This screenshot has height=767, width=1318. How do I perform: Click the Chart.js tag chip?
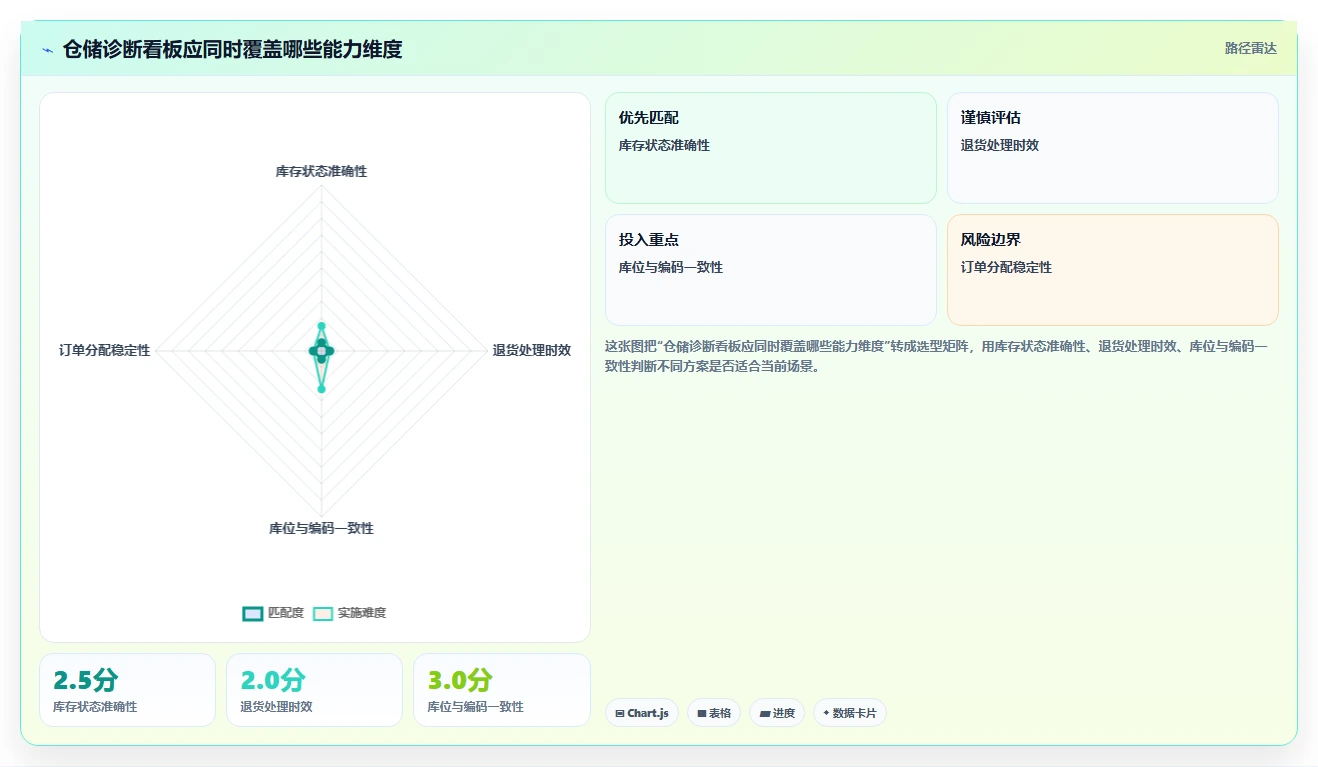tap(642, 713)
